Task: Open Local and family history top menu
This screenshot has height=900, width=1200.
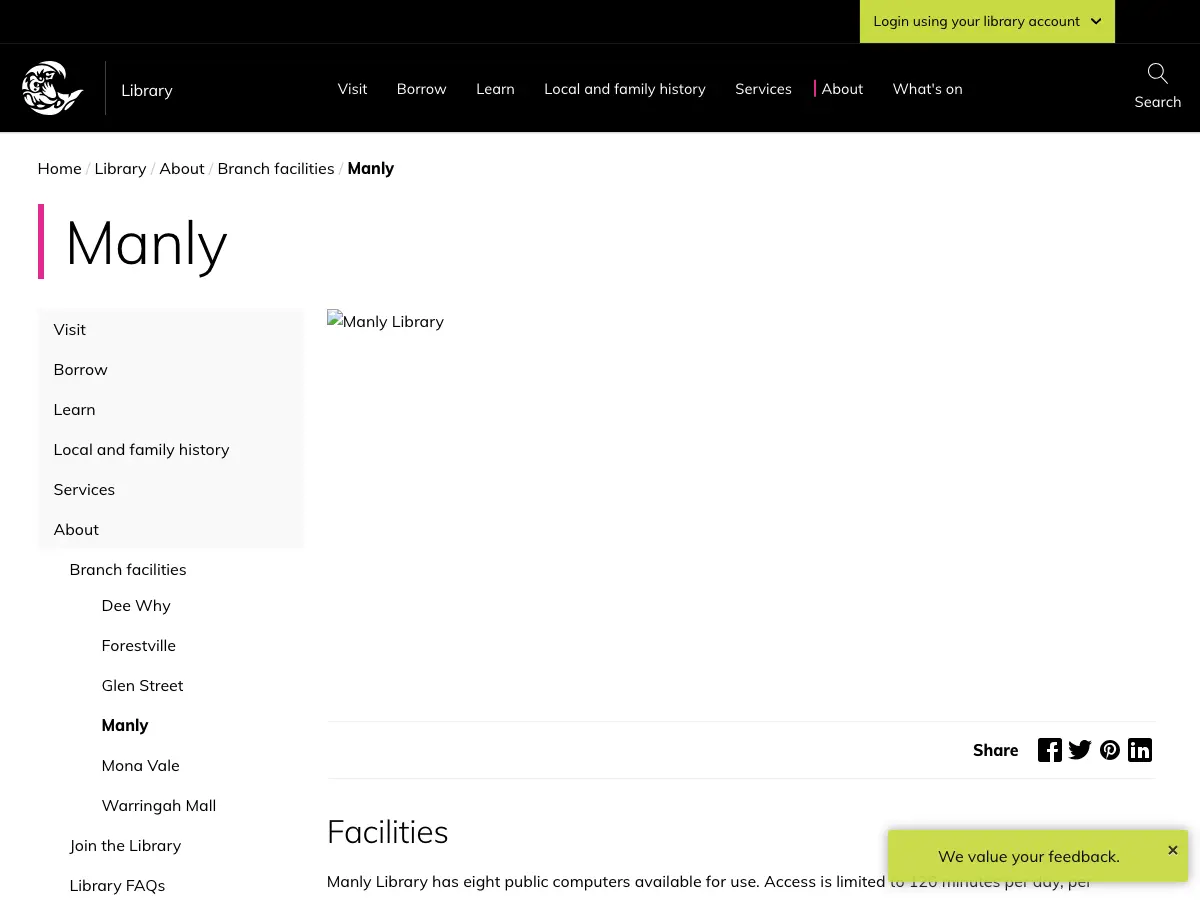Action: point(625,89)
